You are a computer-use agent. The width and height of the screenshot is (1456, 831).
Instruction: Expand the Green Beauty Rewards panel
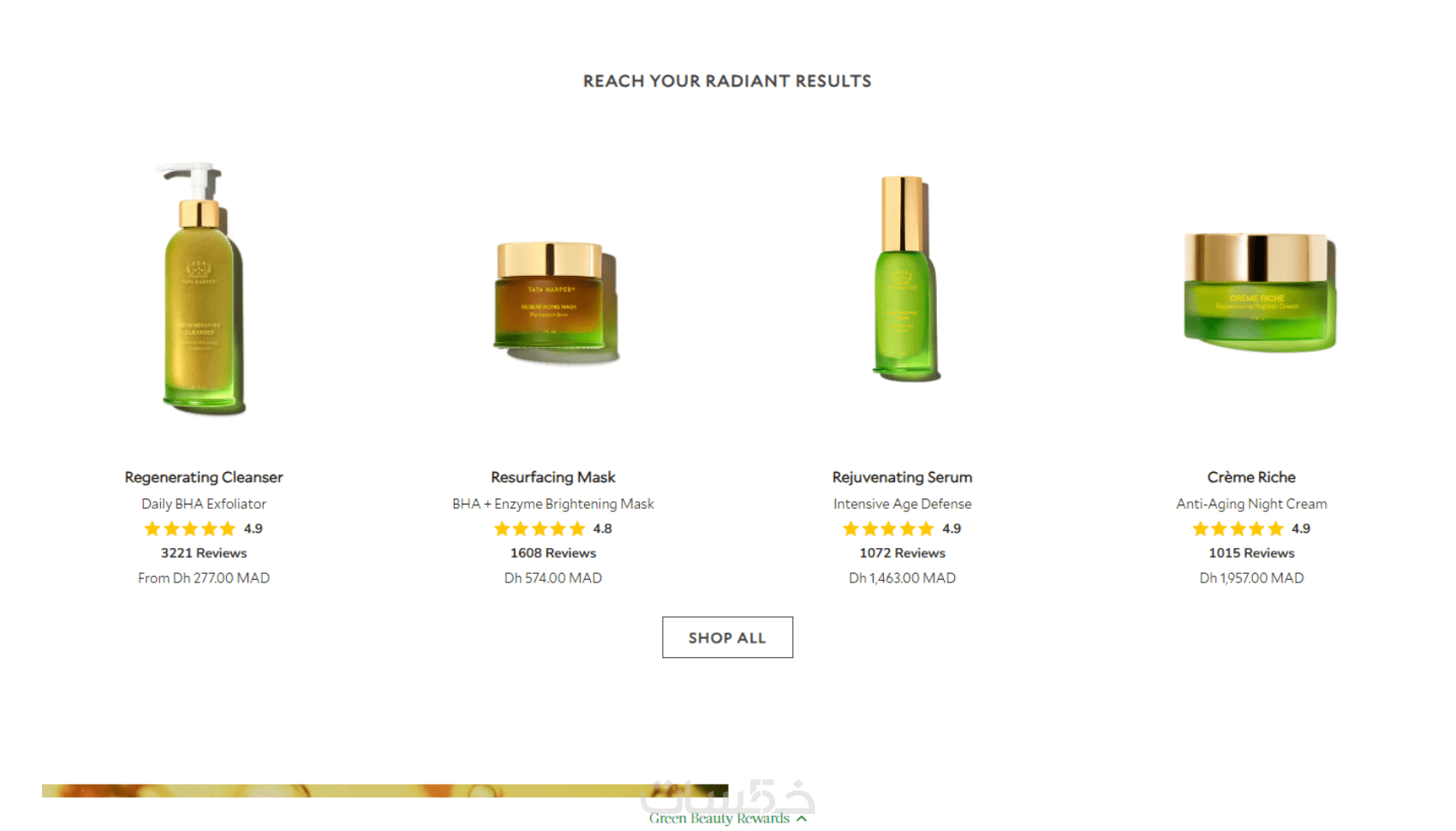(727, 818)
